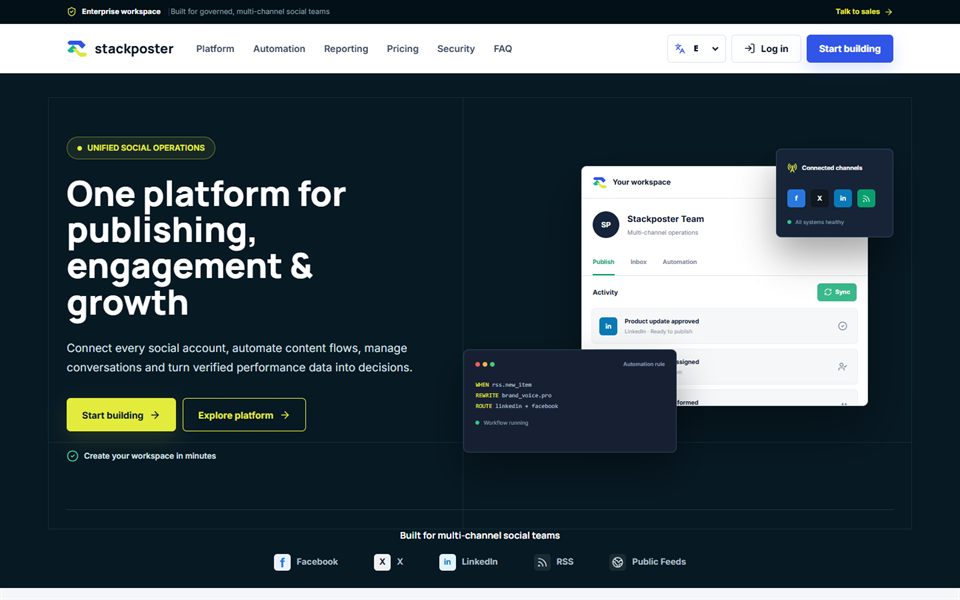Screen dimensions: 960x600
Task: Click the checkmark icon beside Create your workspace
Action: 72,456
